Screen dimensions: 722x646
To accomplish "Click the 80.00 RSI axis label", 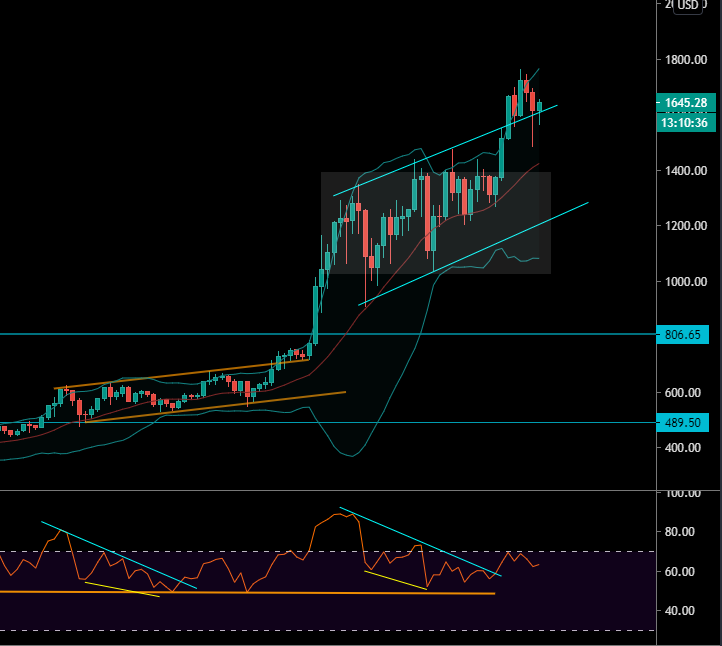I will point(684,532).
